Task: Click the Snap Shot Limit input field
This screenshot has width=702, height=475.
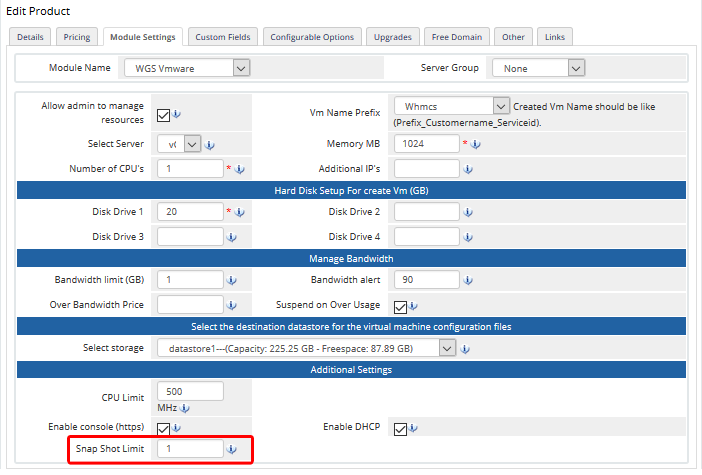Action: [190, 449]
